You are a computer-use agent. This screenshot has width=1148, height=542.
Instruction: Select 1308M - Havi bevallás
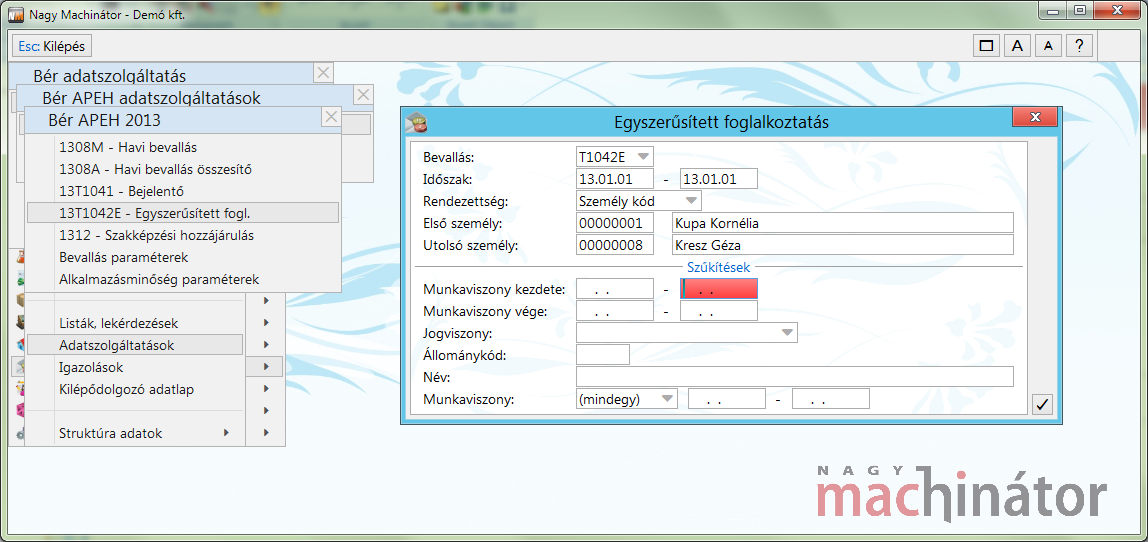(183, 147)
